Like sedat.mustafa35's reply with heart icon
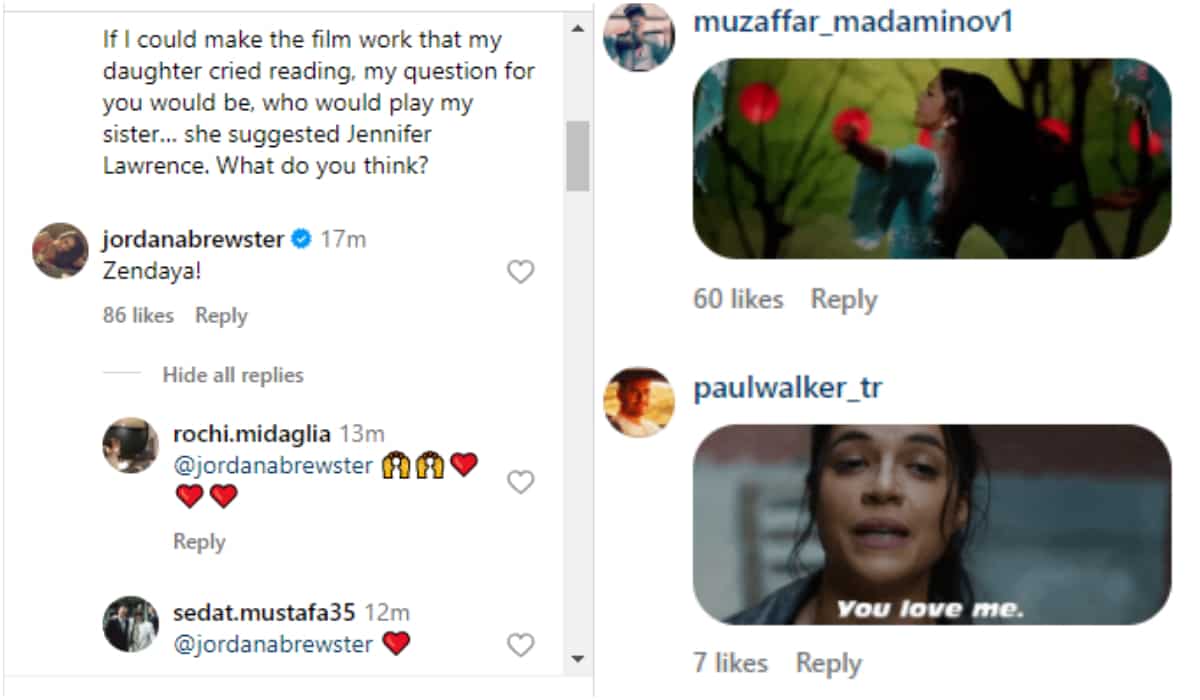Image resolution: width=1200 pixels, height=700 pixels. pyautogui.click(x=521, y=645)
